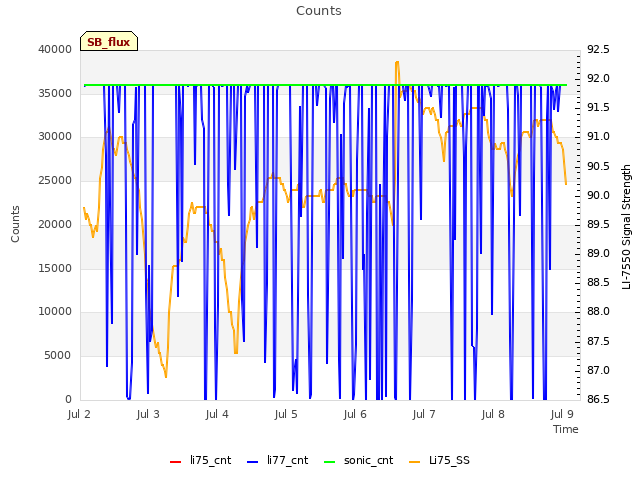Click the 'Time' x-axis label
Viewport: 640px width, 480px height.
coord(566,429)
